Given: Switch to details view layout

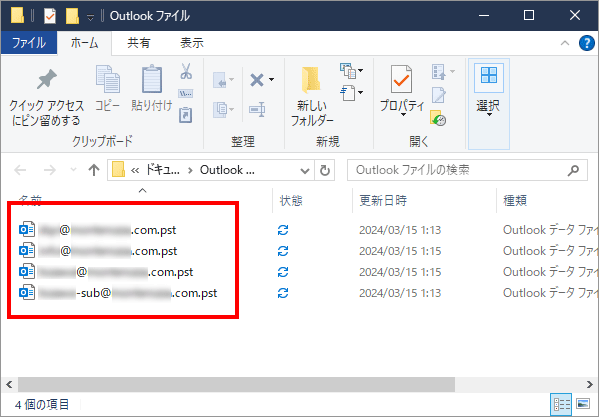Looking at the screenshot, I should coord(562,404).
